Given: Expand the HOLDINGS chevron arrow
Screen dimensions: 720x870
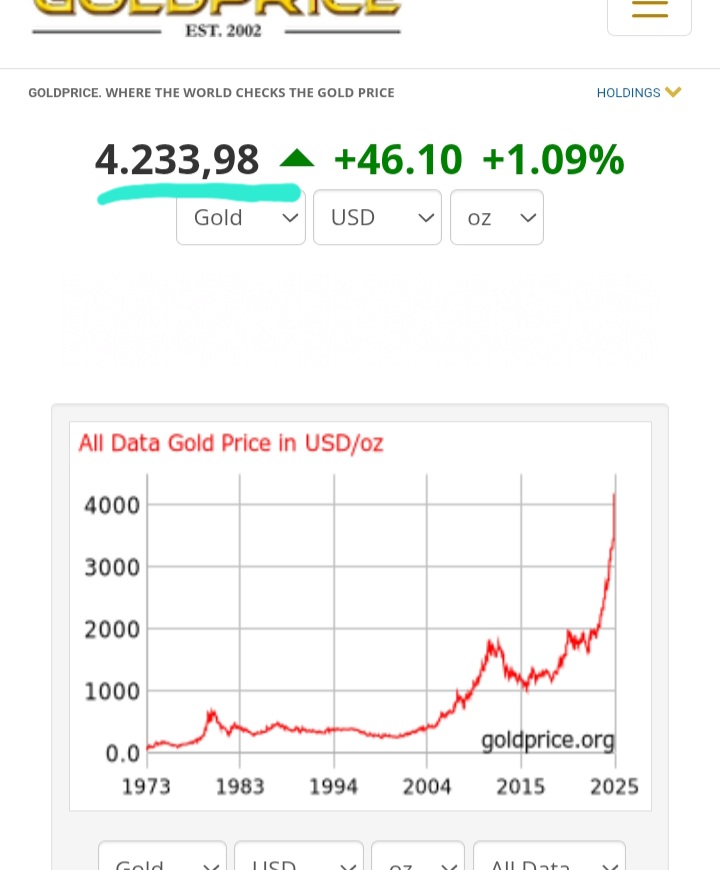Looking at the screenshot, I should (x=673, y=92).
